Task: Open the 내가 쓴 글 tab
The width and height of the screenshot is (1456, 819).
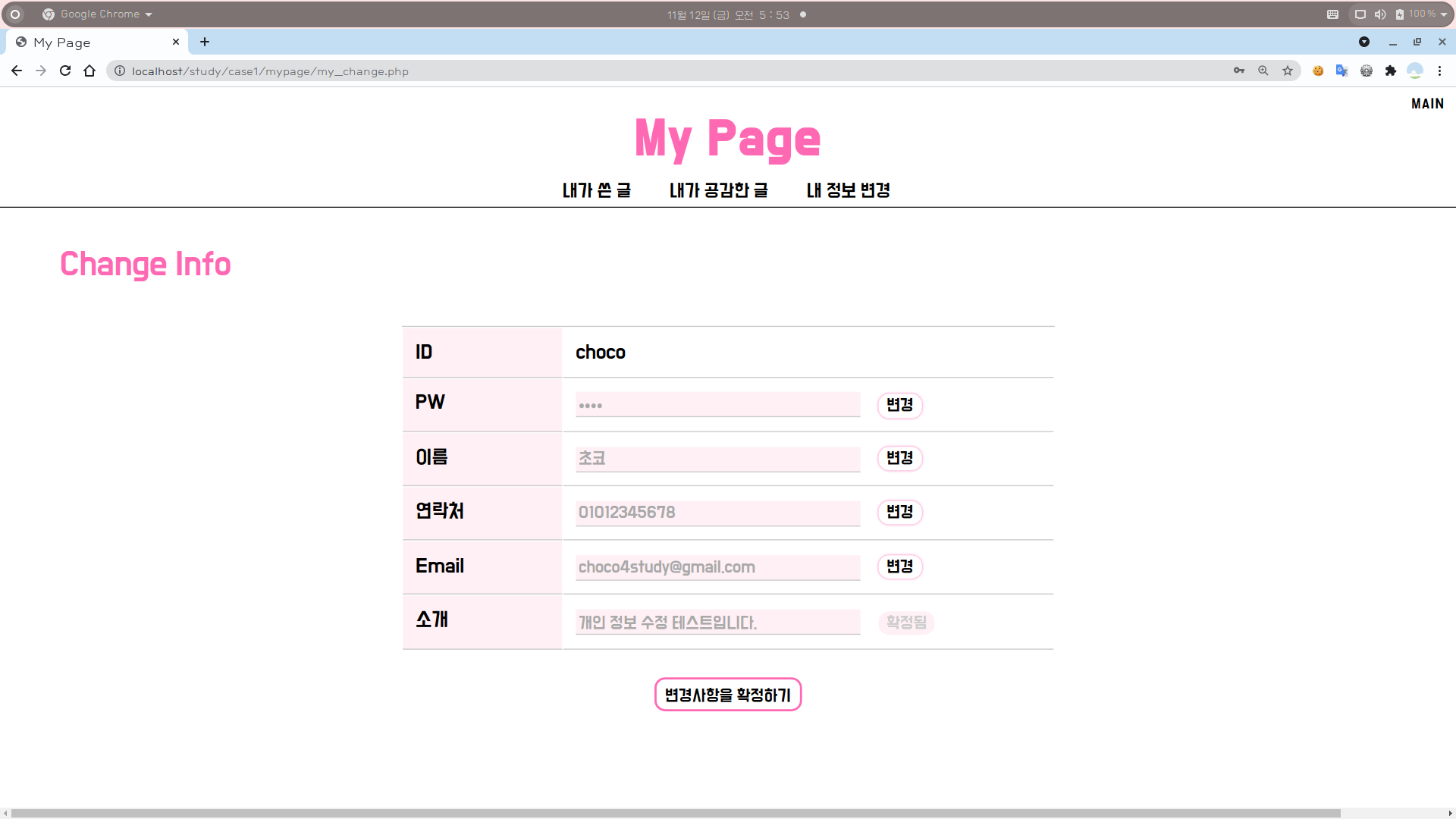Action: tap(597, 190)
